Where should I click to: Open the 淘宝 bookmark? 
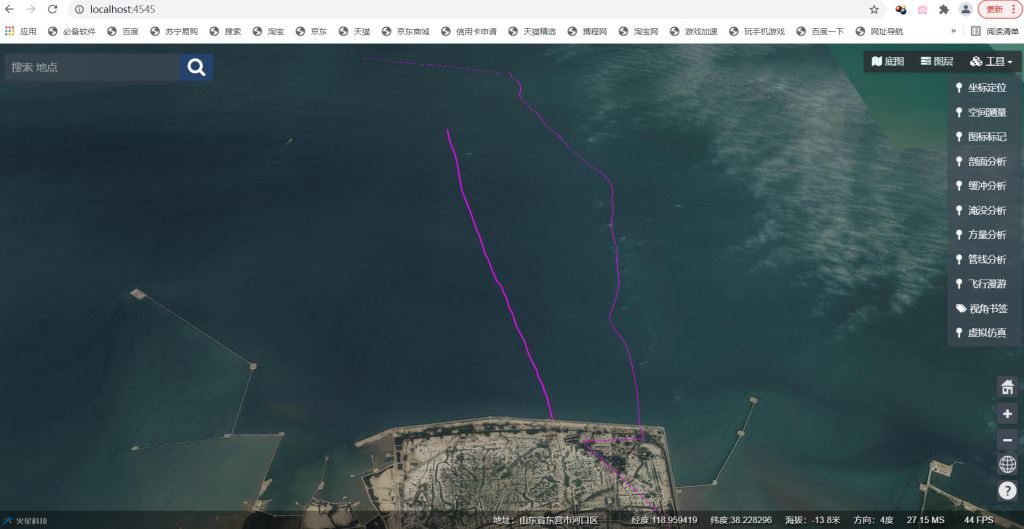pyautogui.click(x=268, y=31)
